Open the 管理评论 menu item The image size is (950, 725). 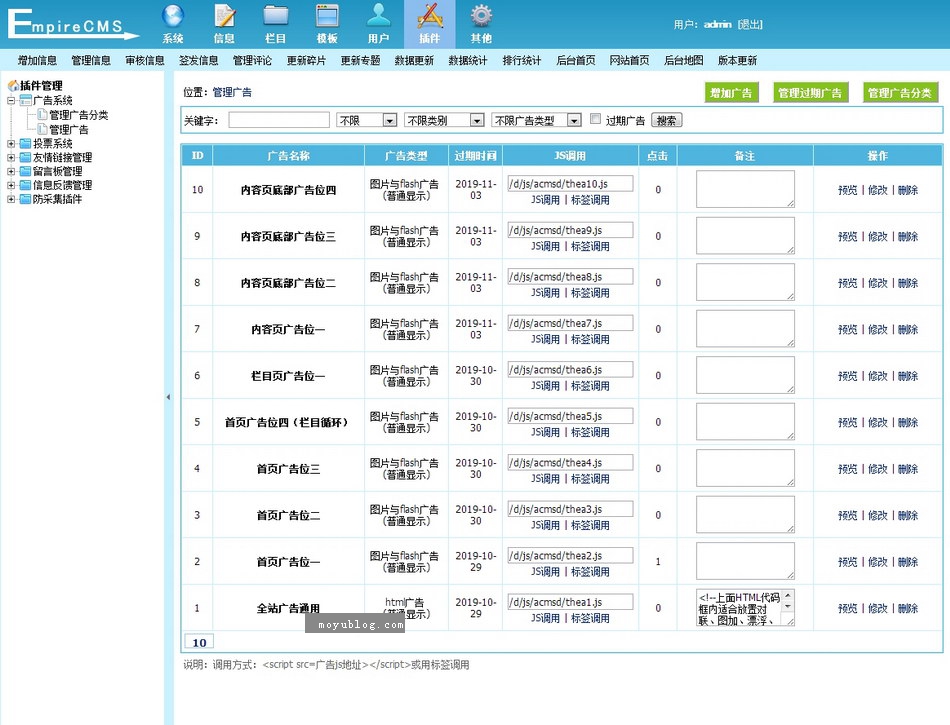(252, 60)
